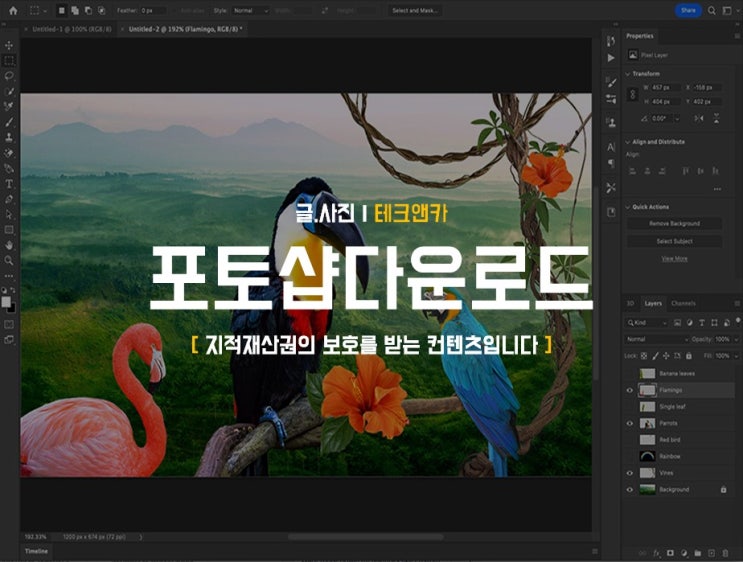The width and height of the screenshot is (743, 562).
Task: Hide the Background layer
Action: pos(630,489)
